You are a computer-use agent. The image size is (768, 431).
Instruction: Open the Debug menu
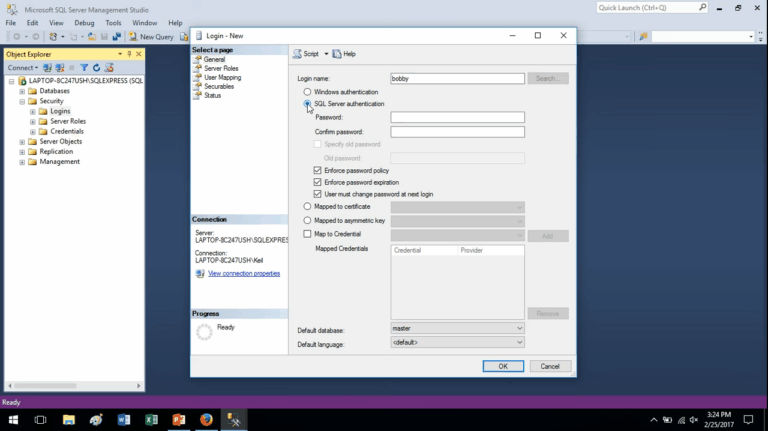[x=84, y=23]
